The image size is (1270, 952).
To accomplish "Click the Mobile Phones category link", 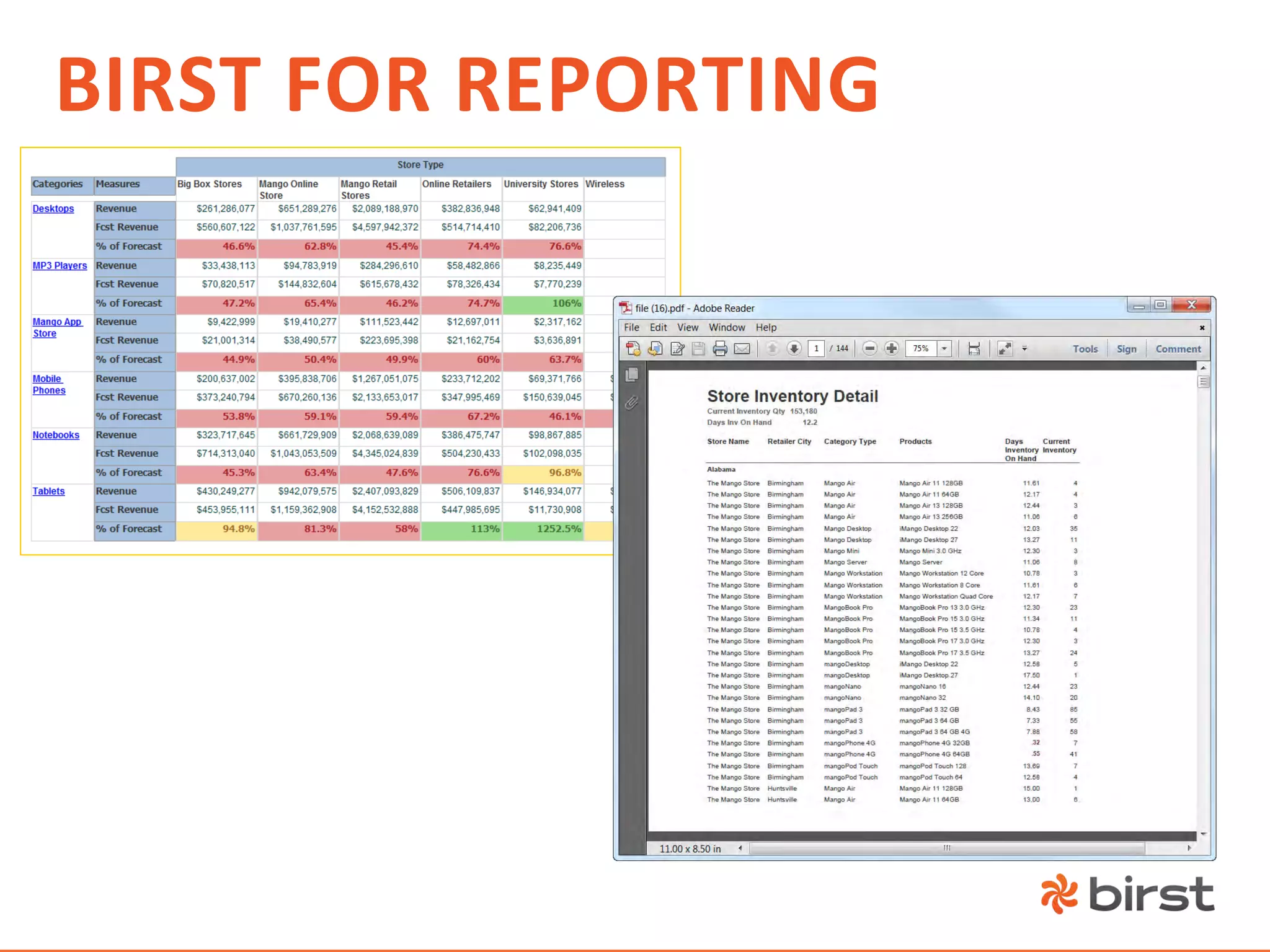I will 49,384.
